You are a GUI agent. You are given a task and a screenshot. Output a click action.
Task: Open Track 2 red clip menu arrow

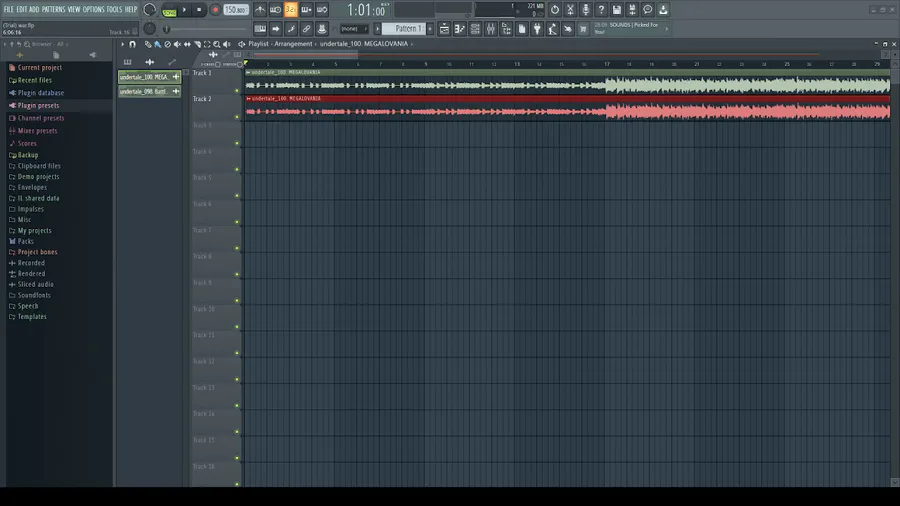pyautogui.click(x=249, y=99)
